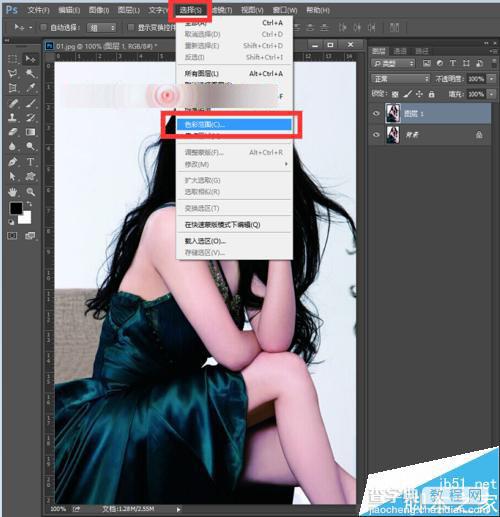Toggle lock all padlock in Layers panel
Screen dimensions: 500x517
coord(431,94)
